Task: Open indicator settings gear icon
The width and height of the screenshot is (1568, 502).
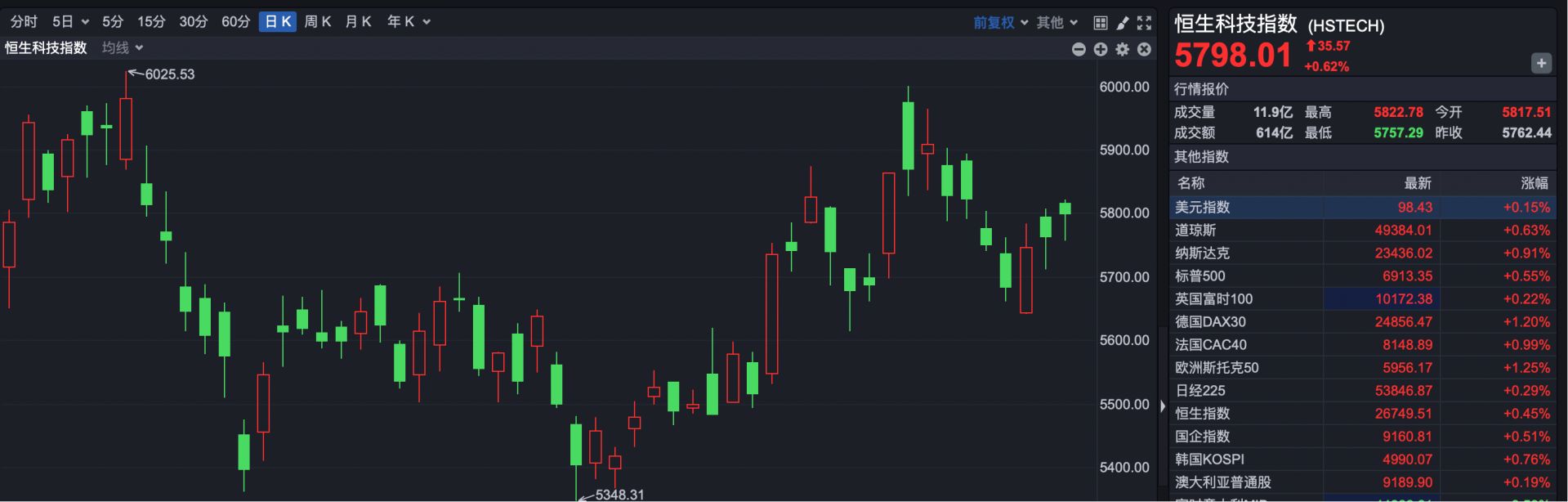Action: pyautogui.click(x=1123, y=50)
